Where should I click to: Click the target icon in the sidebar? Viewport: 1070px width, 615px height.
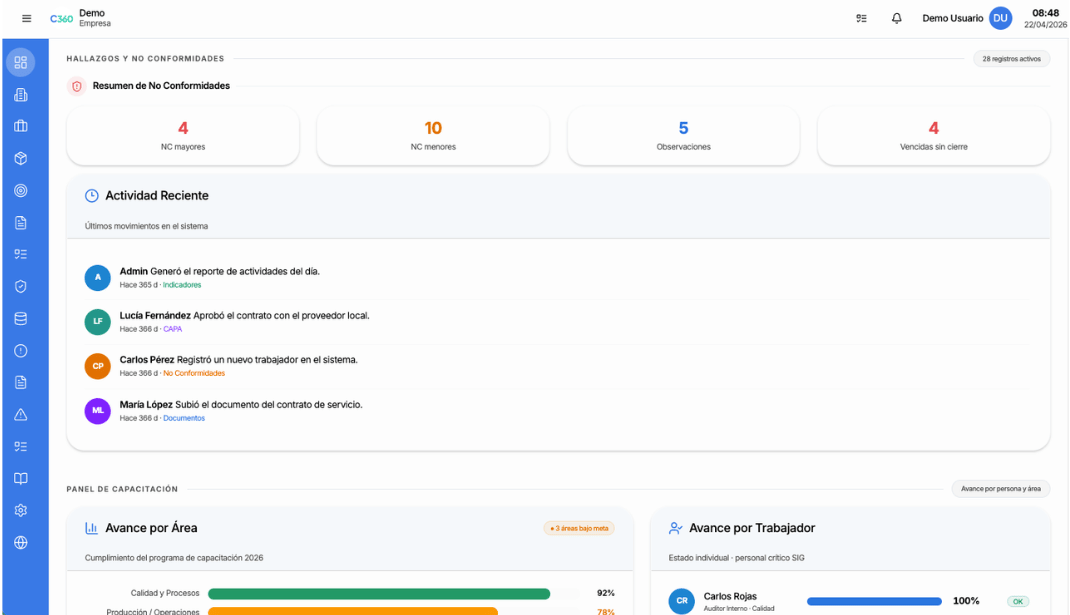pyautogui.click(x=21, y=190)
